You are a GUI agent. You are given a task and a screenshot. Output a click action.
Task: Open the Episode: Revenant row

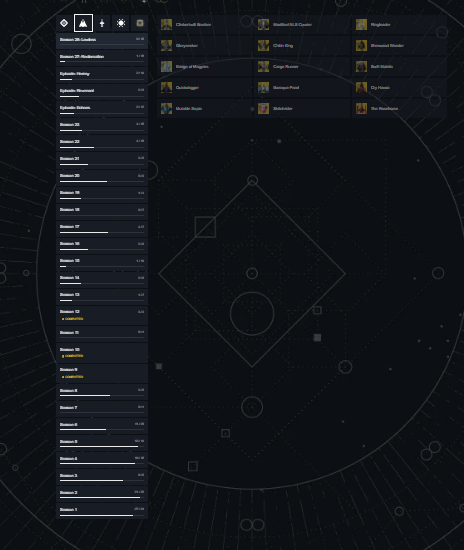102,92
